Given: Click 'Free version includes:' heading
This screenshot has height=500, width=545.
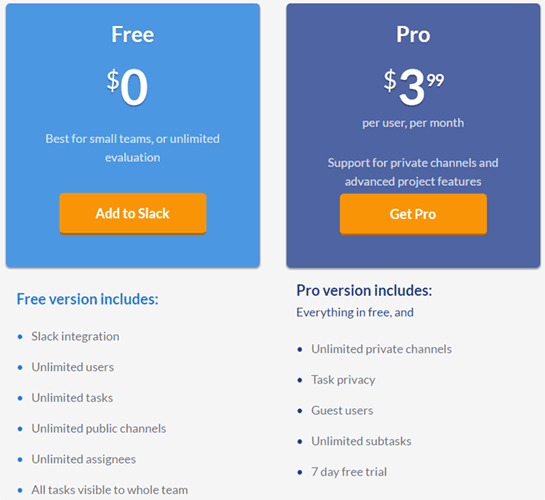Looking at the screenshot, I should (x=88, y=299).
